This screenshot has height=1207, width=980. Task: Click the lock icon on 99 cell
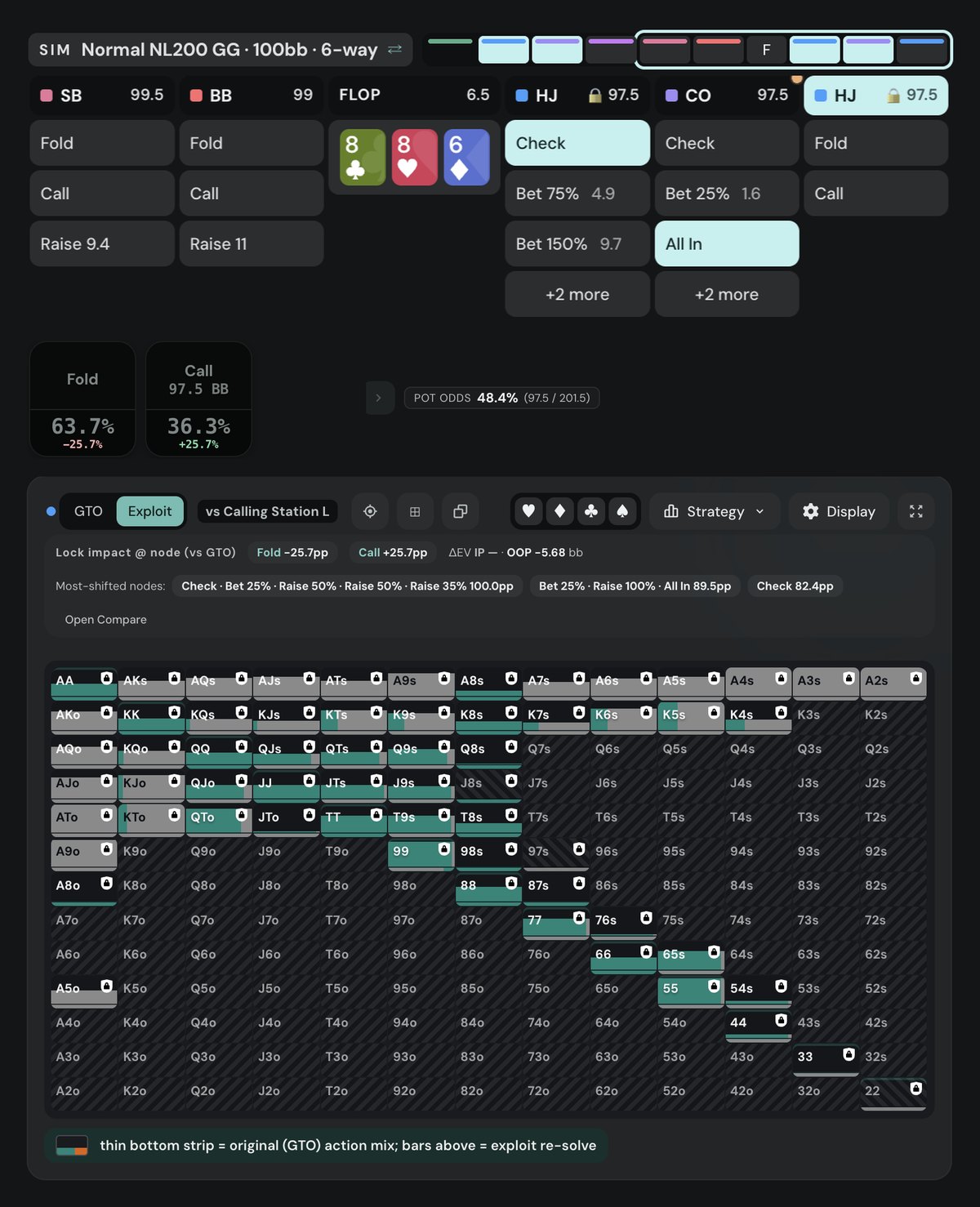(444, 849)
